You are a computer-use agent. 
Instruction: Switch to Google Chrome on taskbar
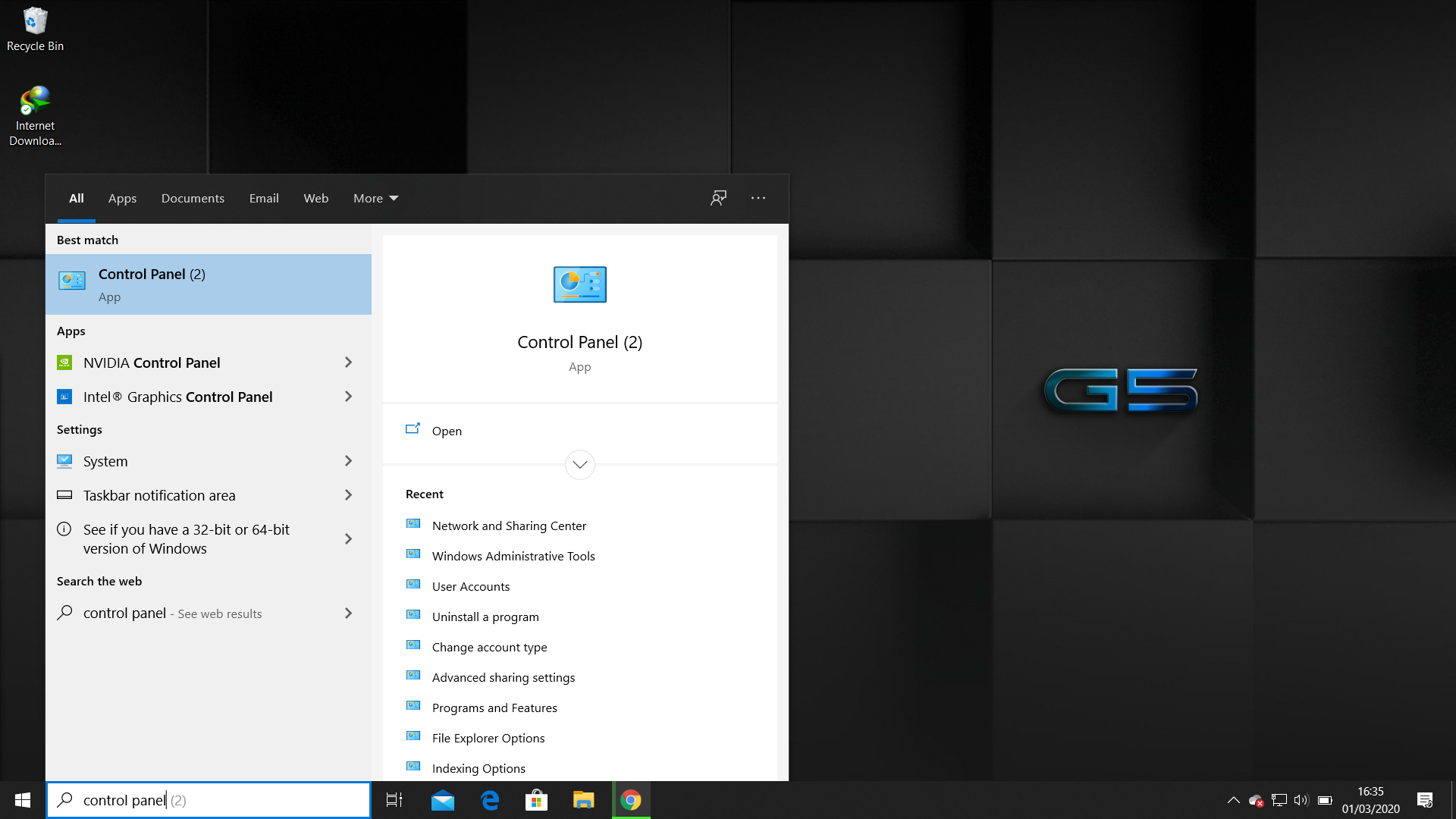click(631, 800)
